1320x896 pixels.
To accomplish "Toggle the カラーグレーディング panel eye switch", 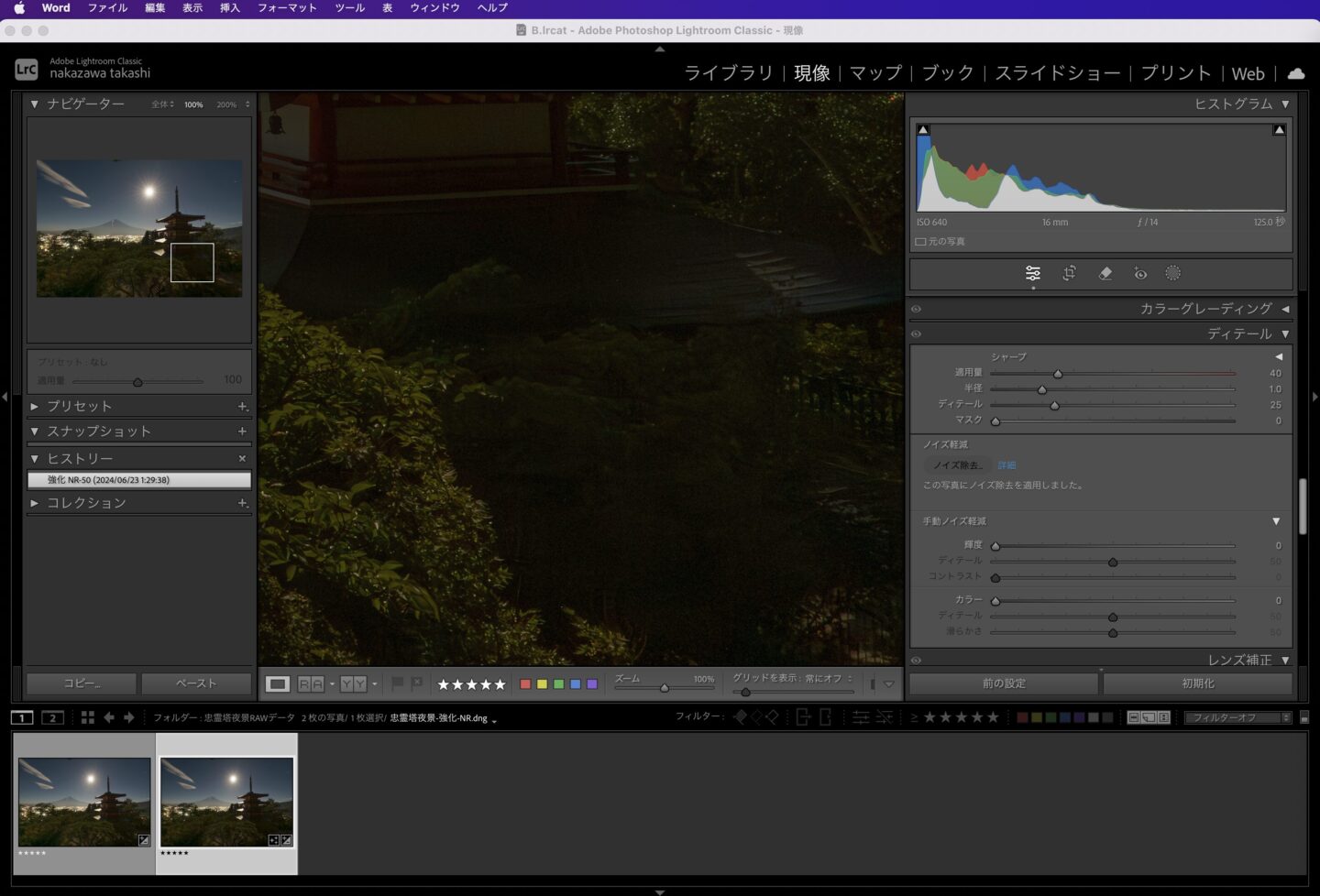I will (916, 310).
